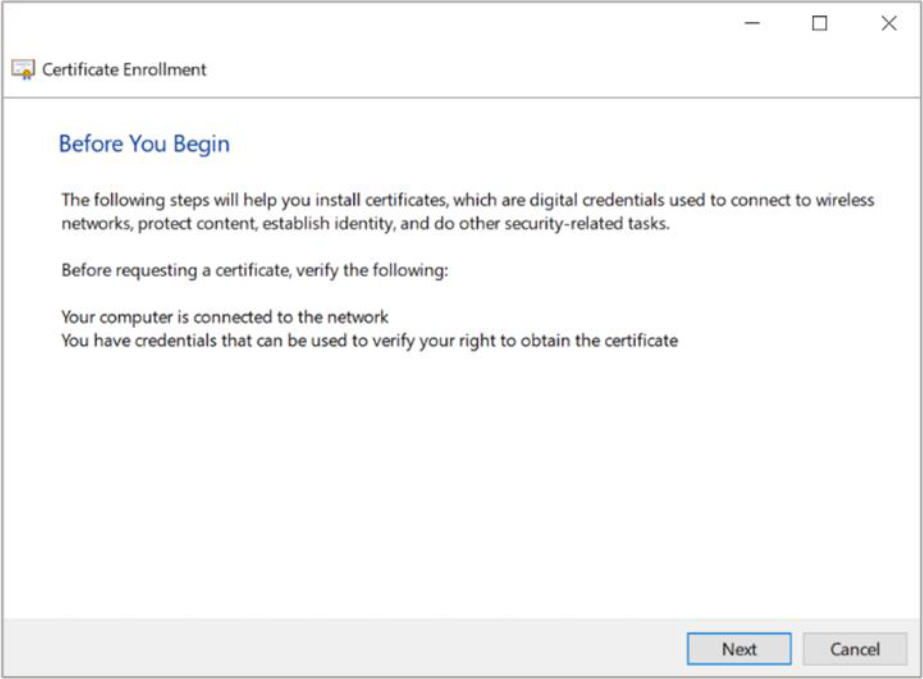Click the Certificate Enrollment wizard icon
This screenshot has width=923, height=679.
coord(22,70)
